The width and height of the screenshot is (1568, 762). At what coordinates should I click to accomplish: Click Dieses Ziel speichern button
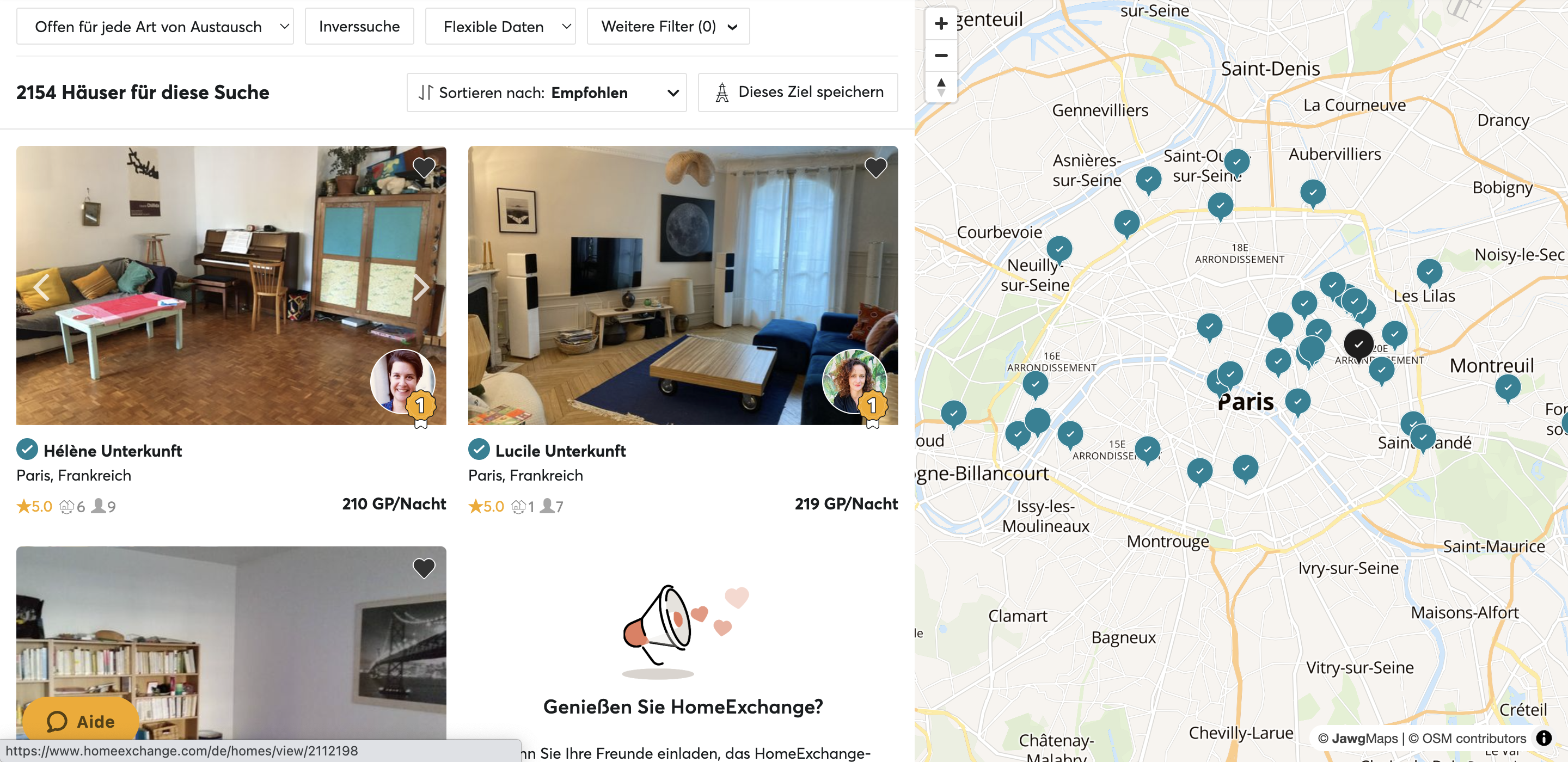(798, 93)
